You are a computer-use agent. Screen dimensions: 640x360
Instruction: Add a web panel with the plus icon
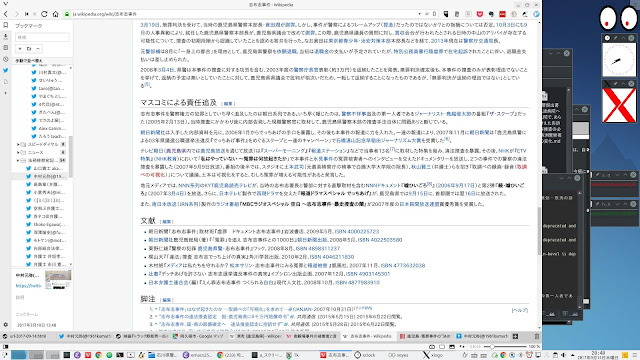pos(5,93)
